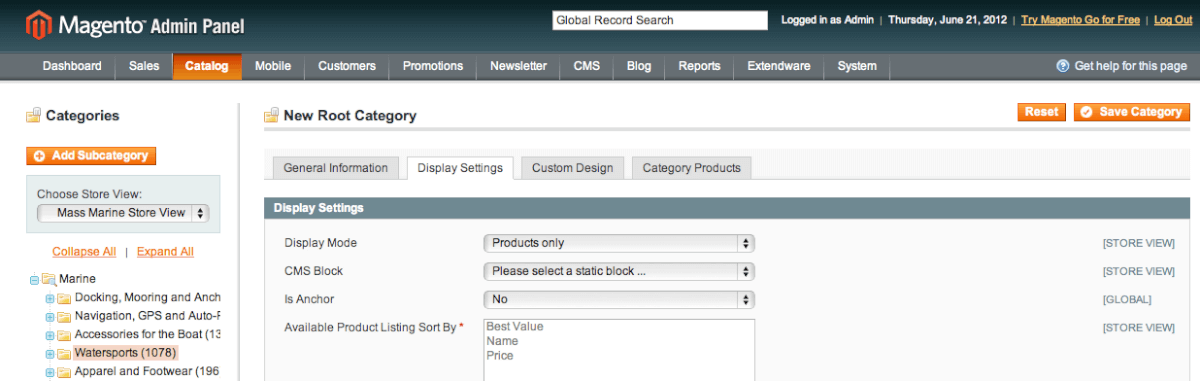Click the Docking, Mooring folder icon
Viewport: 1200px width, 381px height.
(x=64, y=298)
